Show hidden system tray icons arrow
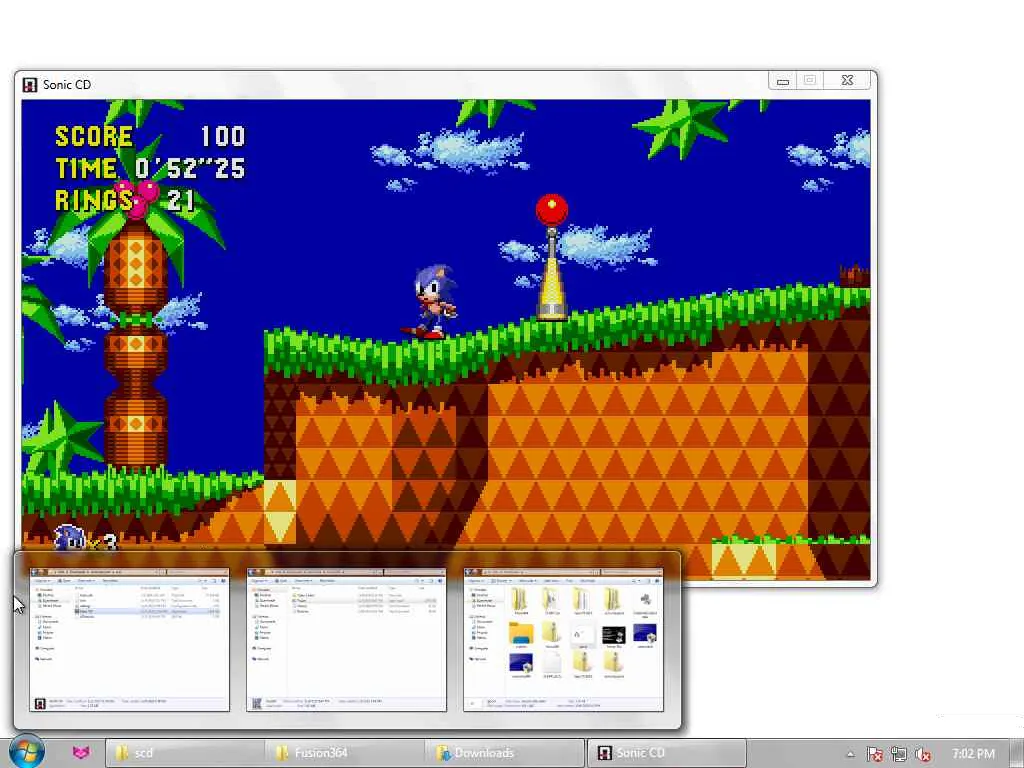This screenshot has height=768, width=1024. 850,754
